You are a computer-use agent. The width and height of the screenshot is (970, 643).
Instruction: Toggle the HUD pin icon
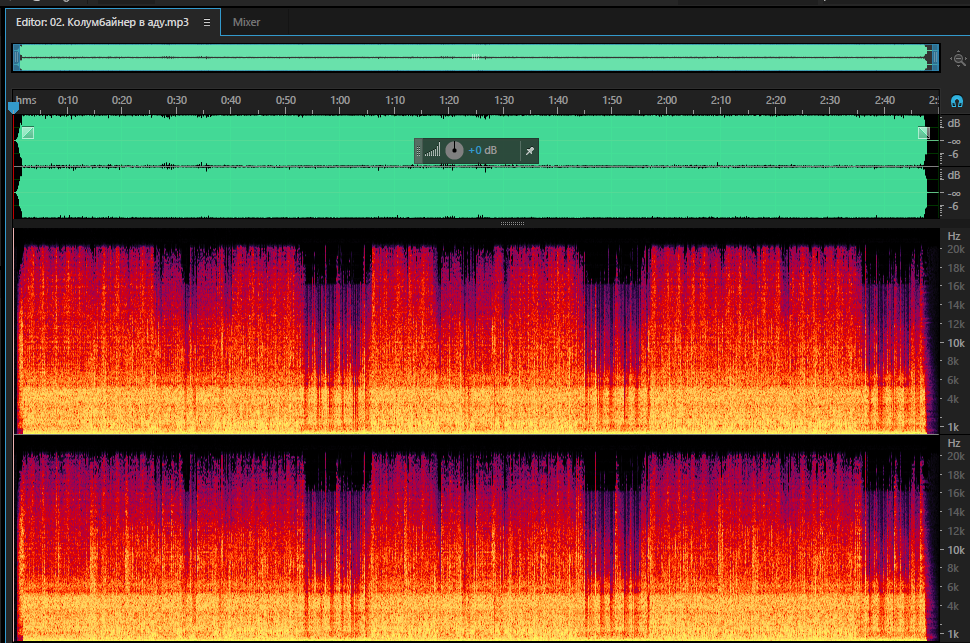tap(530, 150)
